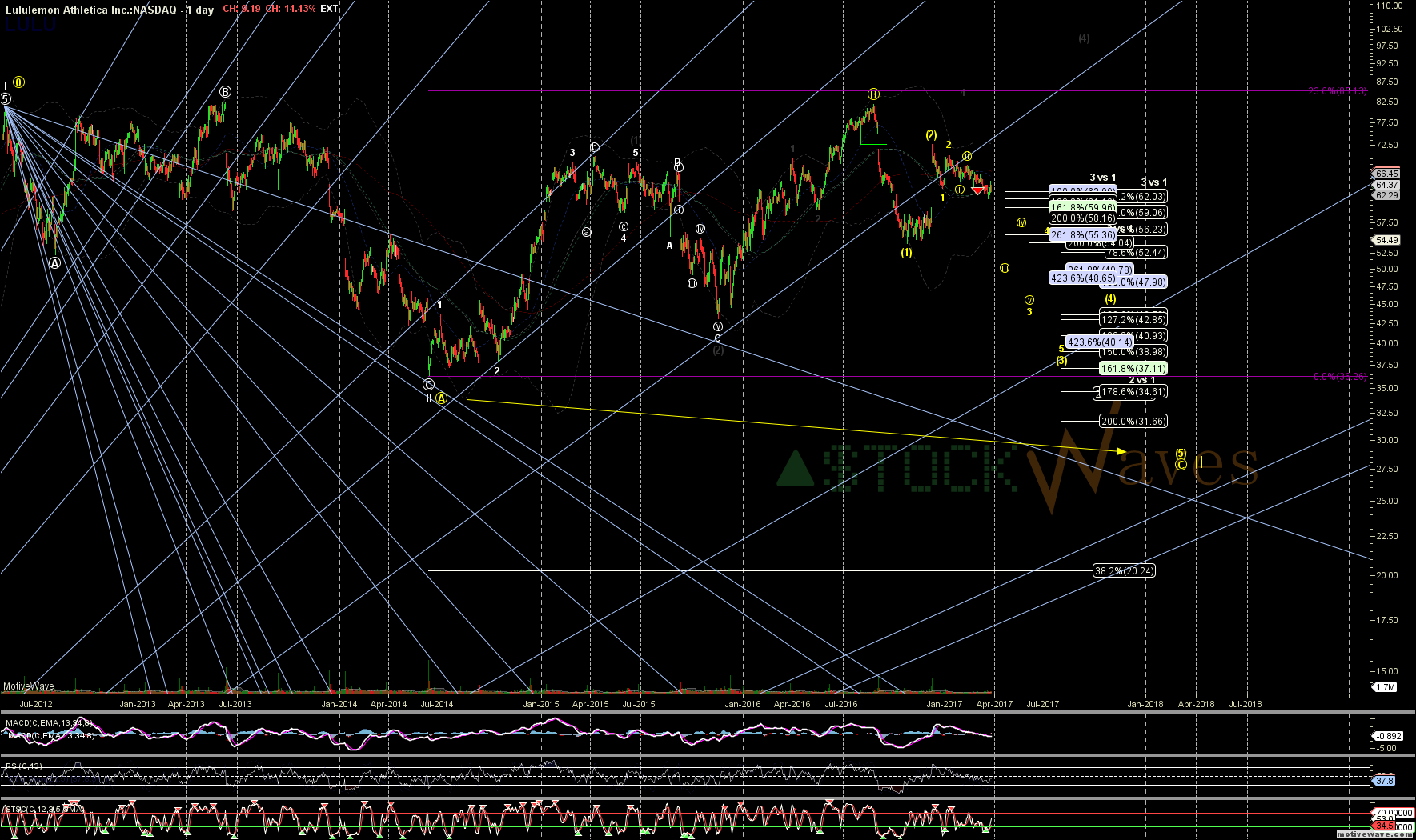Select the 423.6%(40.14) Fibonacci label

point(1100,342)
